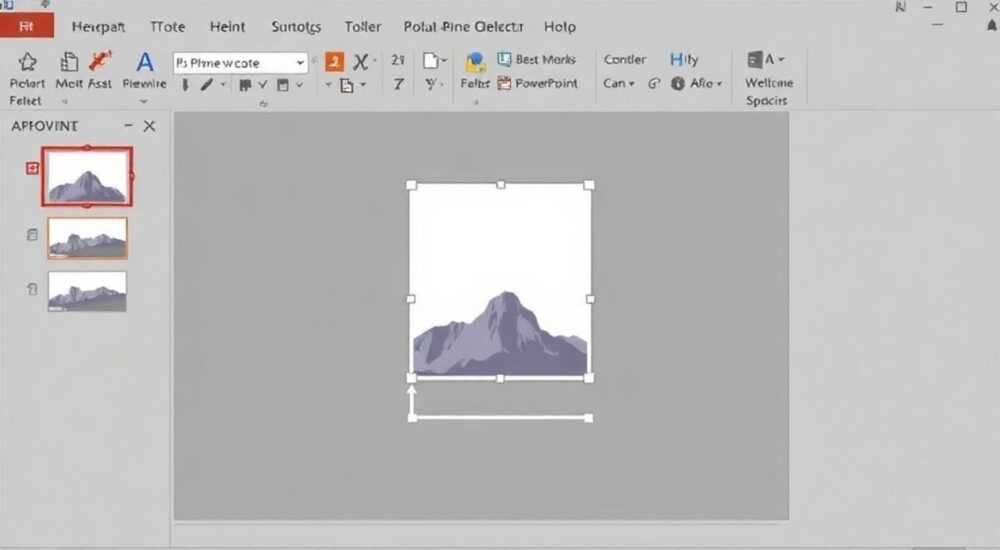
Task: Click the PowerPoint calendar icon
Action: [504, 83]
